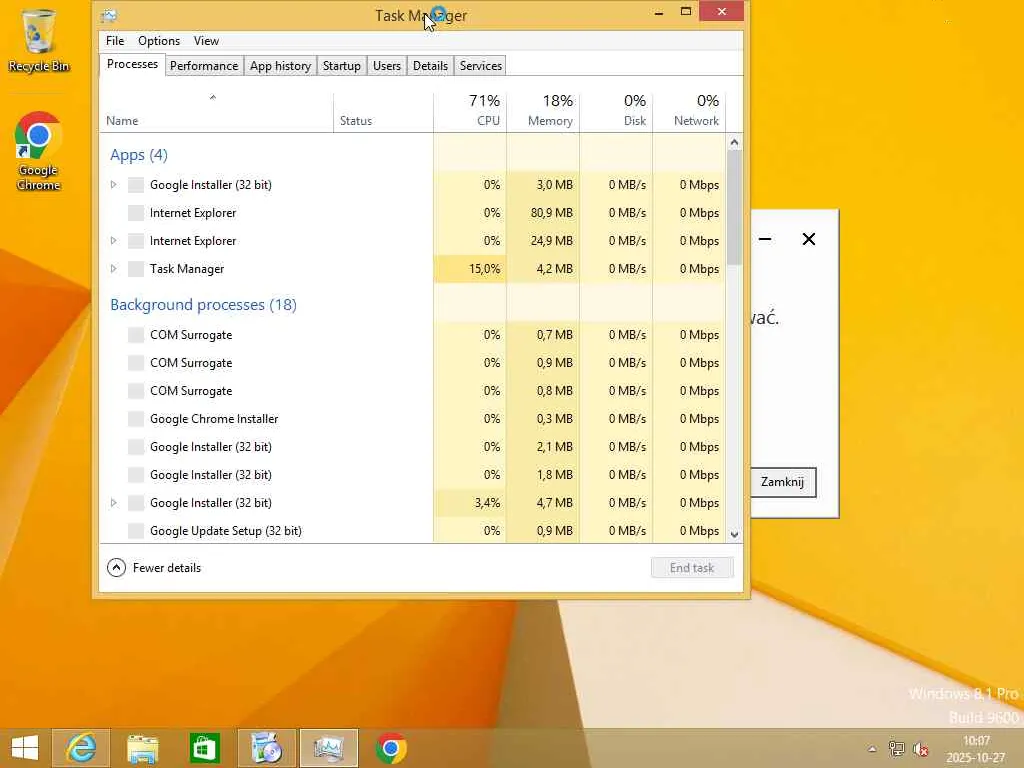The height and width of the screenshot is (768, 1024).
Task: Open the View menu
Action: (x=206, y=40)
